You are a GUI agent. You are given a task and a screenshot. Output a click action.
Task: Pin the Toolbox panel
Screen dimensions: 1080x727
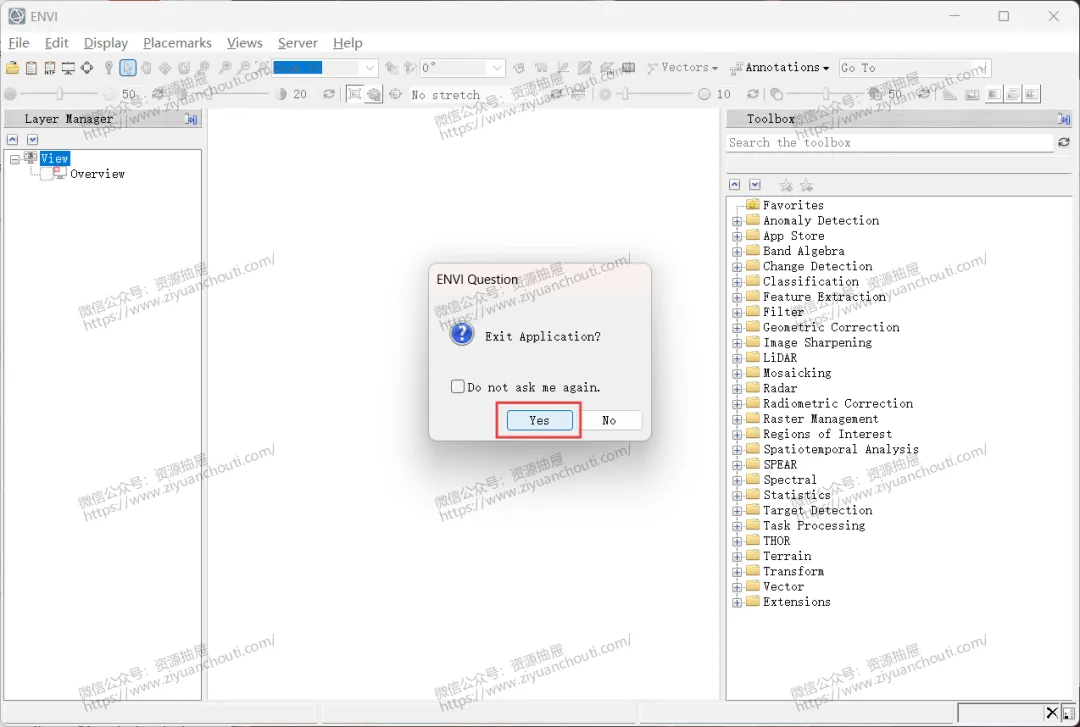(1064, 119)
